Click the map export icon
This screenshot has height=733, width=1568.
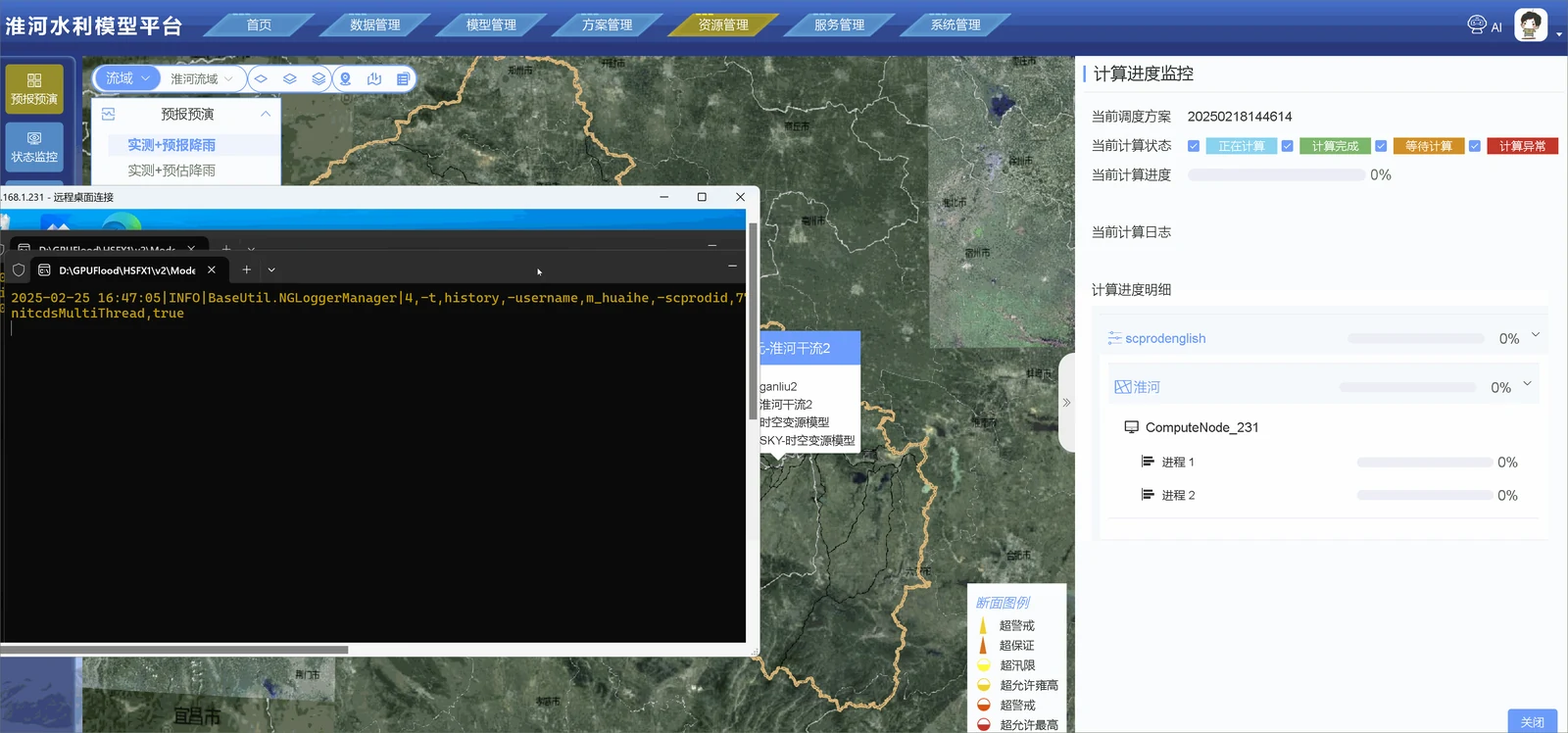pyautogui.click(x=373, y=78)
